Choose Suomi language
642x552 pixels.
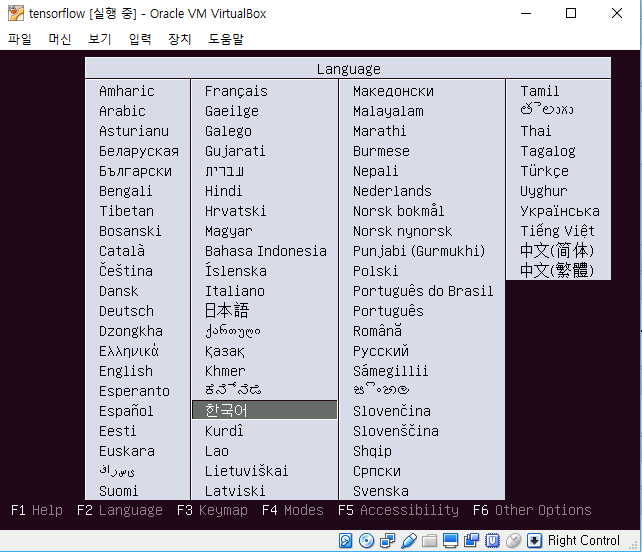pos(119,491)
